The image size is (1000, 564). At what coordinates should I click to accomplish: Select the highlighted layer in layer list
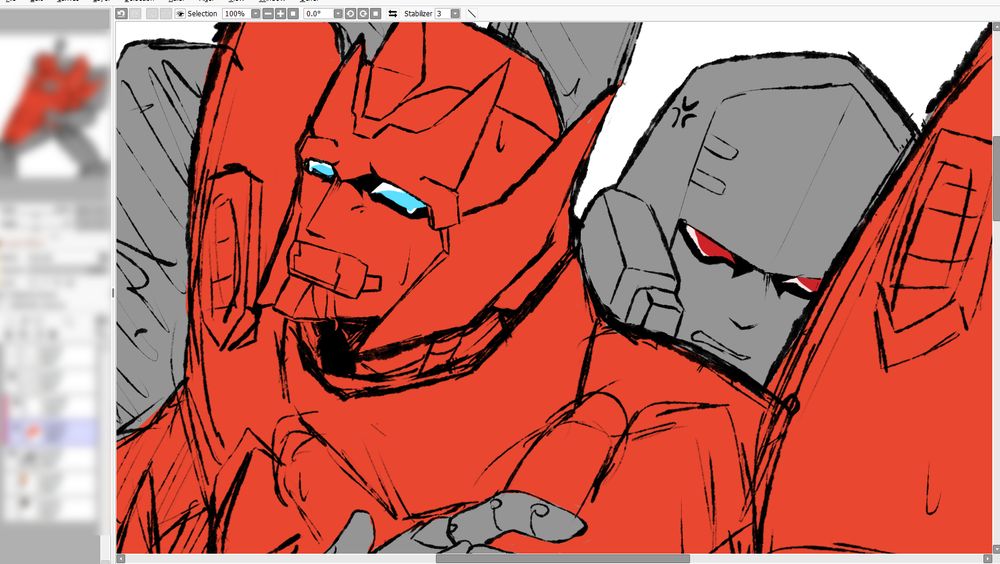coord(51,432)
